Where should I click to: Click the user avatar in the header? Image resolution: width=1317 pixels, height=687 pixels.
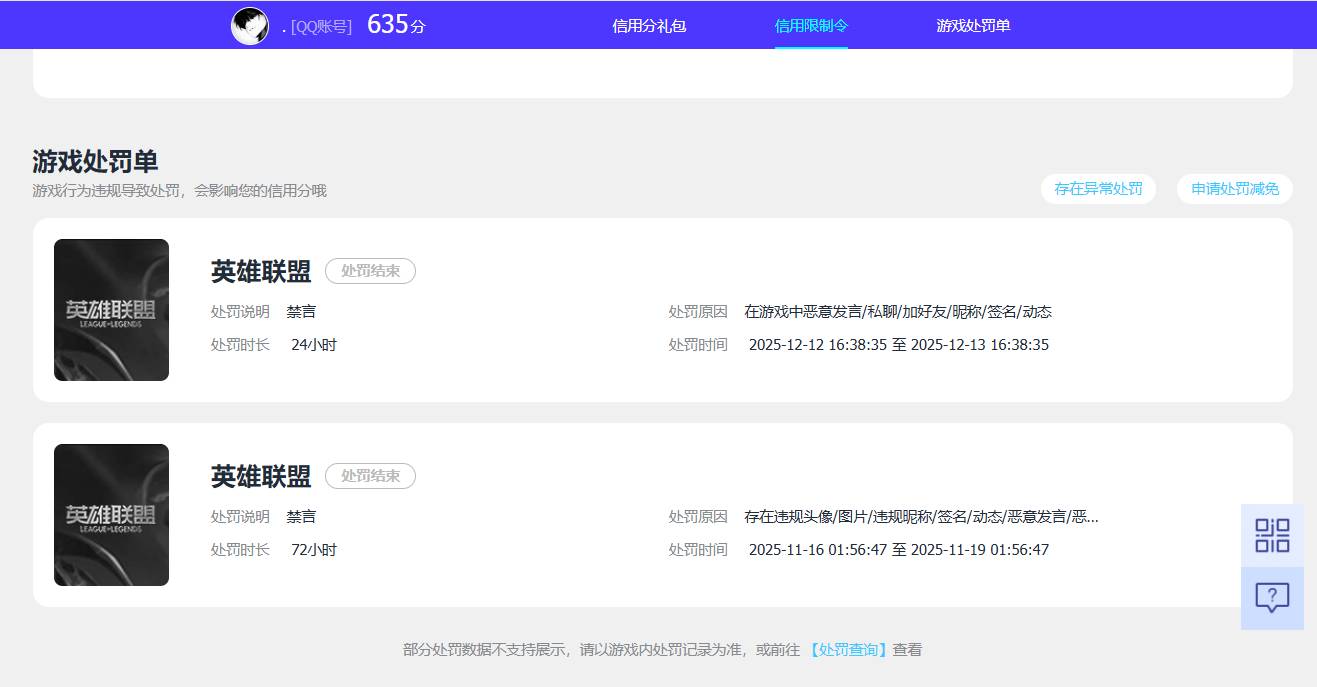(x=249, y=26)
